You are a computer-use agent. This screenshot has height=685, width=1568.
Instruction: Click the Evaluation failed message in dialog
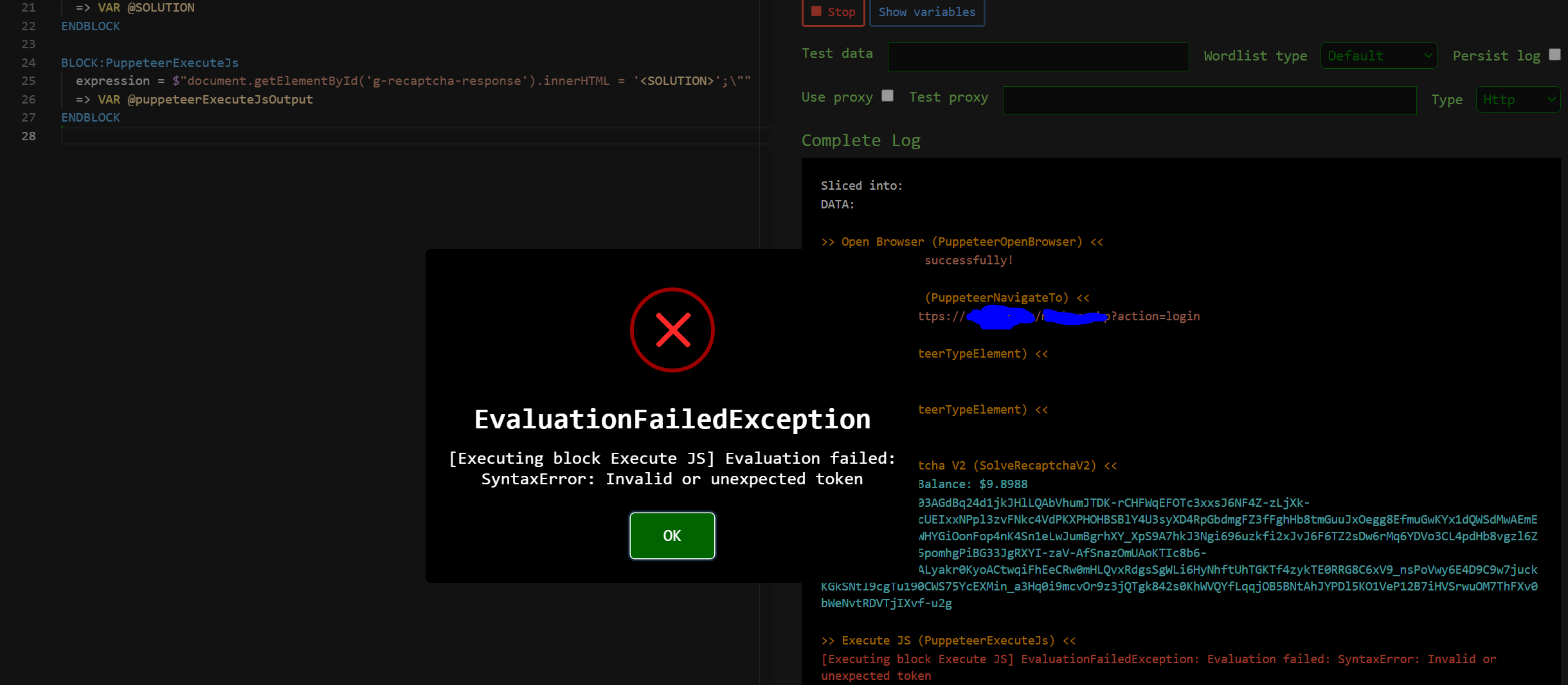(672, 468)
